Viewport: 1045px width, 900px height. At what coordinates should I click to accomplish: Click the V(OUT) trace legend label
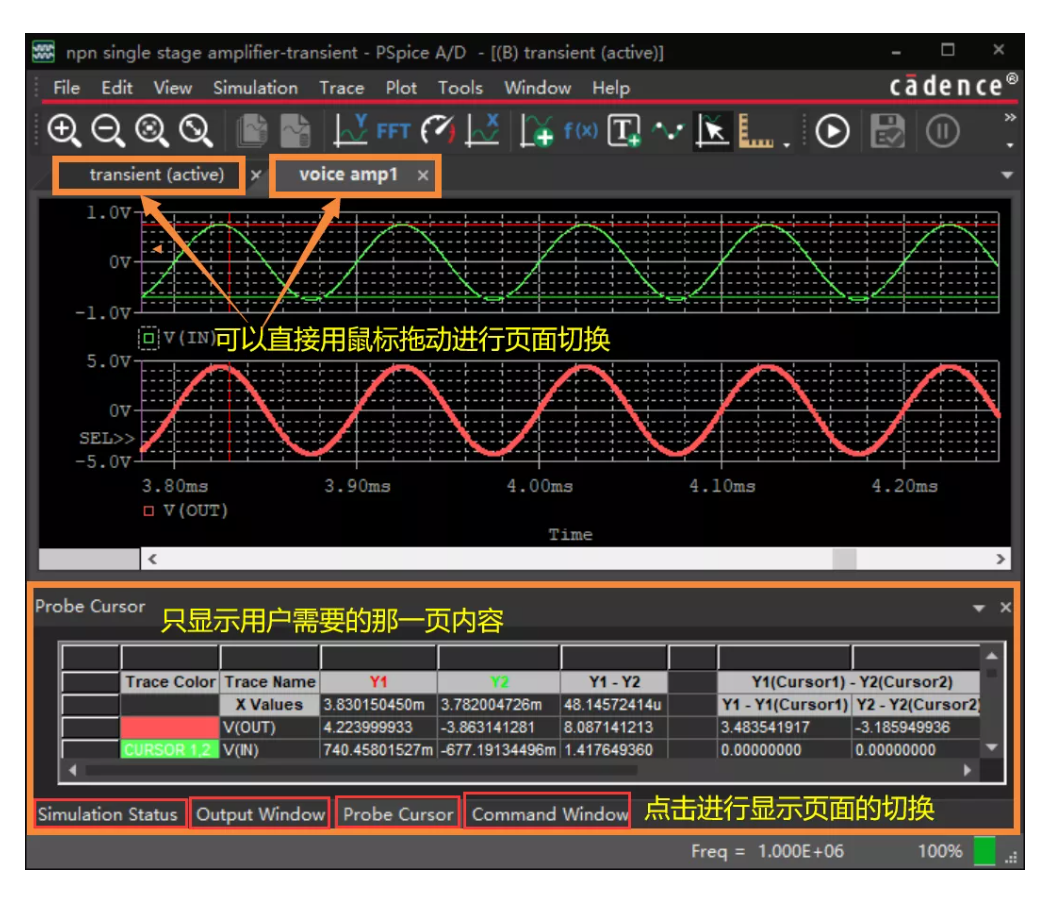[x=195, y=511]
